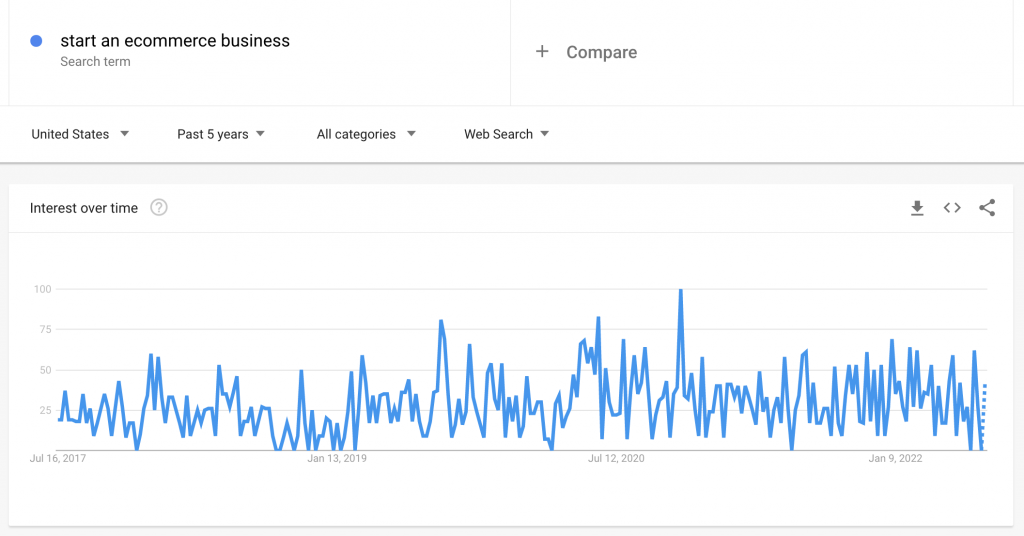The image size is (1024, 536).
Task: Click the Jan 13, 2019 axis label
Action: coord(337,459)
